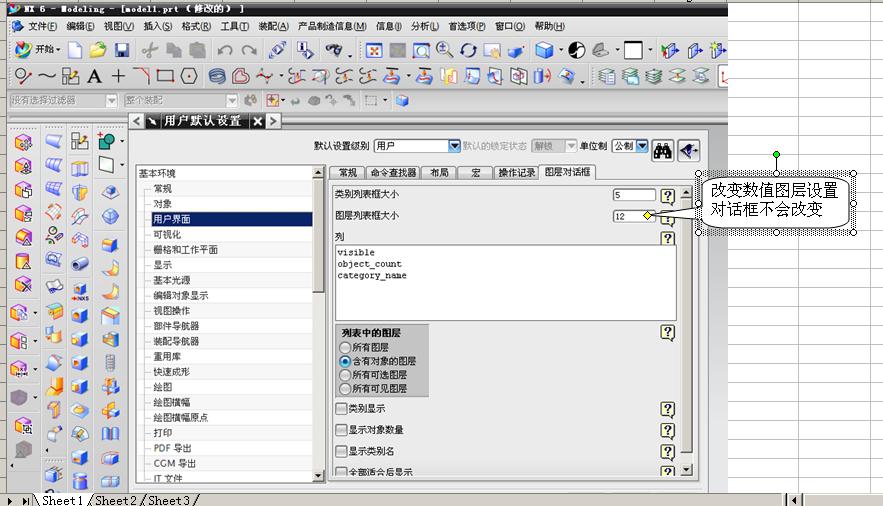Image resolution: width=883 pixels, height=506 pixels.
Task: Open the 首选项(P) menu
Action: coord(467,26)
